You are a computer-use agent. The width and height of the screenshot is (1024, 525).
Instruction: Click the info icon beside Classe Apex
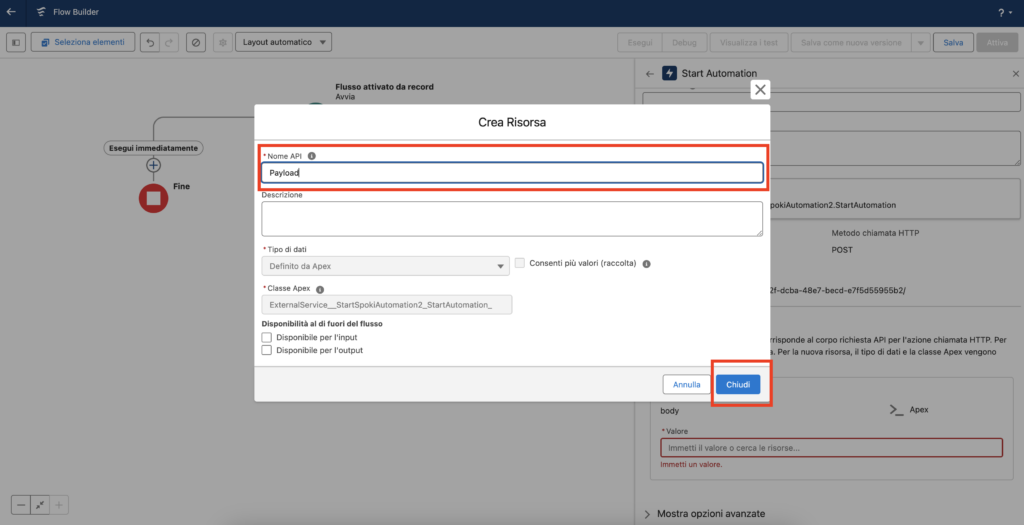tap(320, 289)
